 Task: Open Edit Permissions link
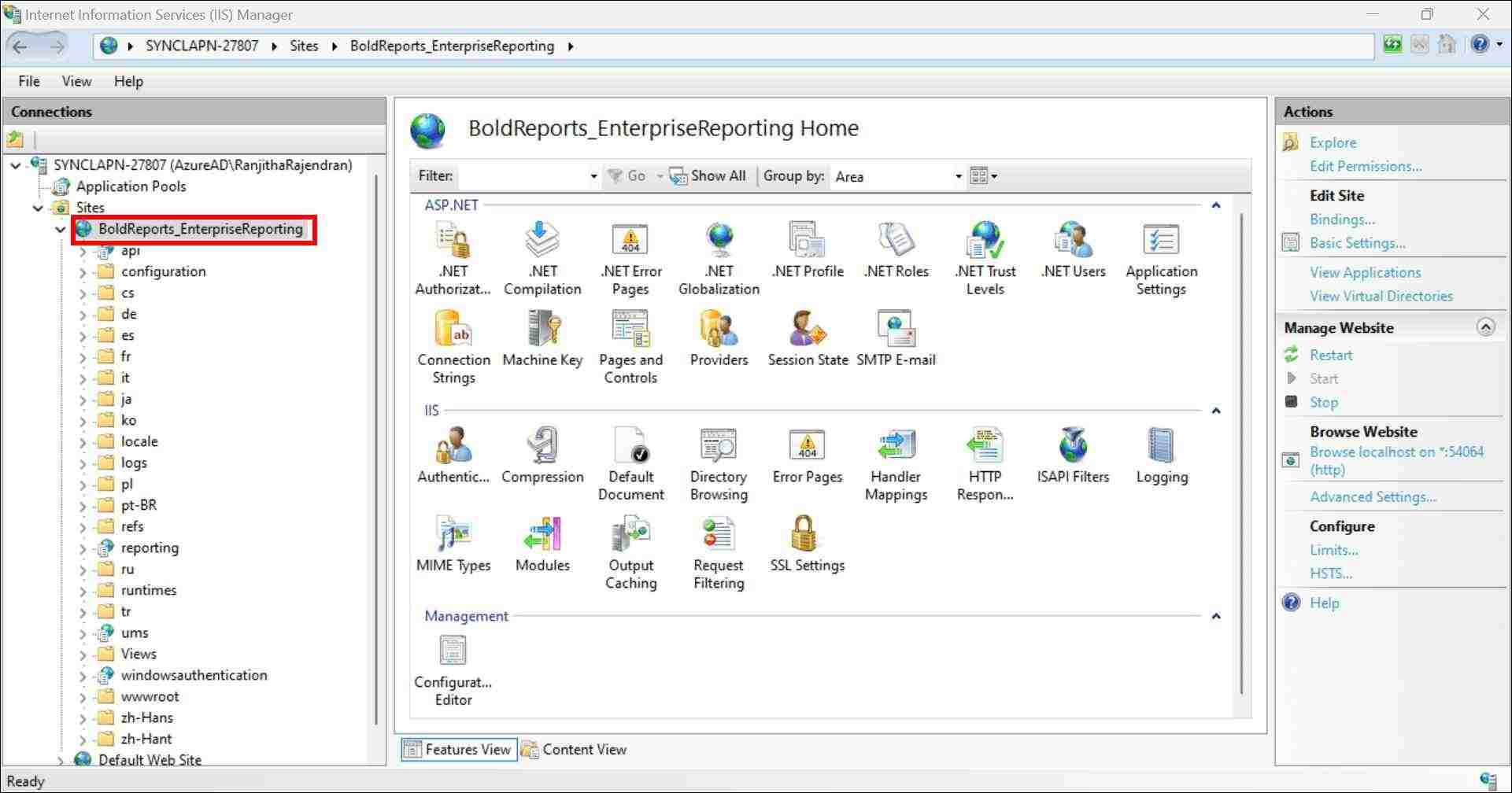click(1366, 166)
